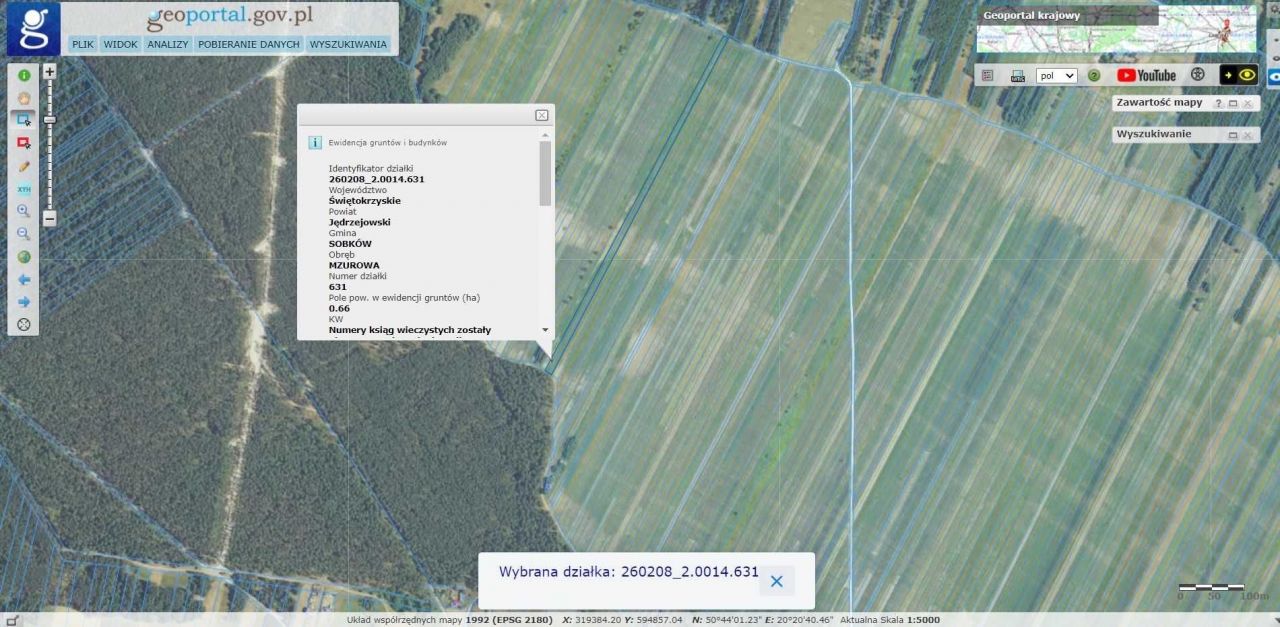Viewport: 1280px width, 627px height.
Task: Click the zoom-in magnifier tool
Action: coord(24,211)
